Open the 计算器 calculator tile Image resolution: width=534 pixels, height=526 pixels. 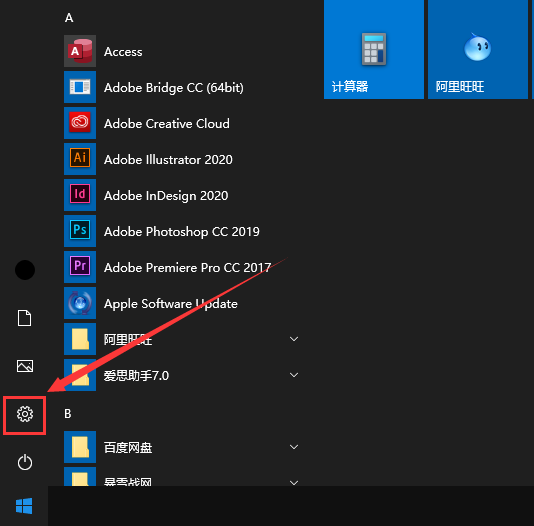374,49
